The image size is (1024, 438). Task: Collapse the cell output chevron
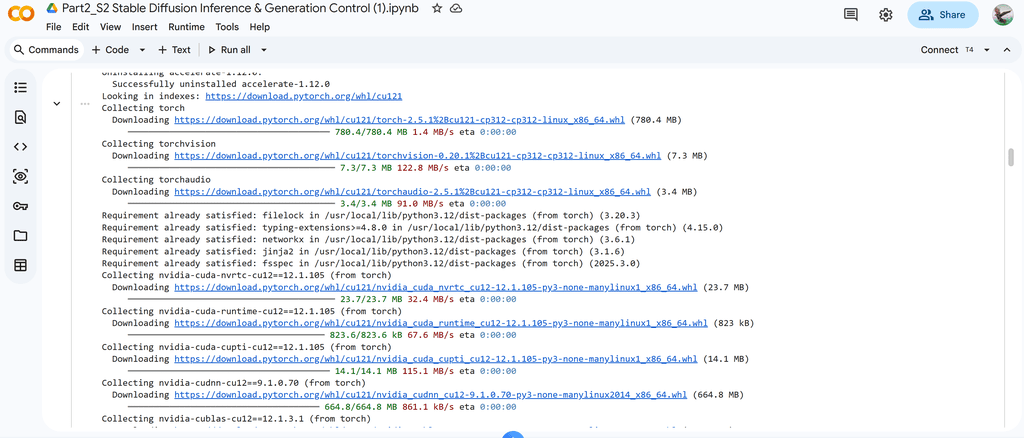click(57, 103)
